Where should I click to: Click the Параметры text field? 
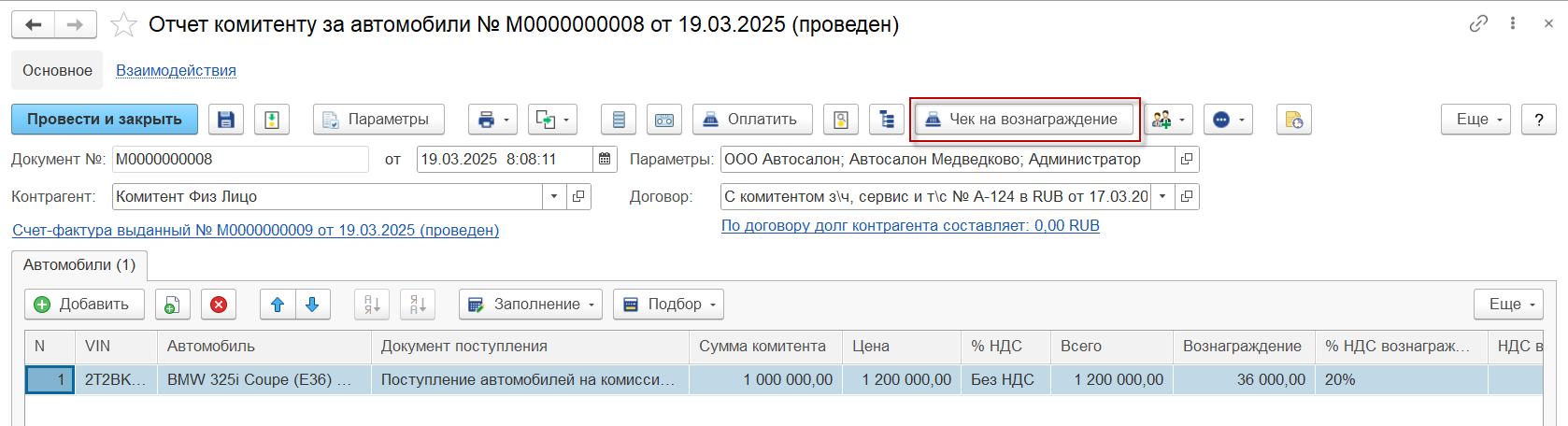[948, 160]
